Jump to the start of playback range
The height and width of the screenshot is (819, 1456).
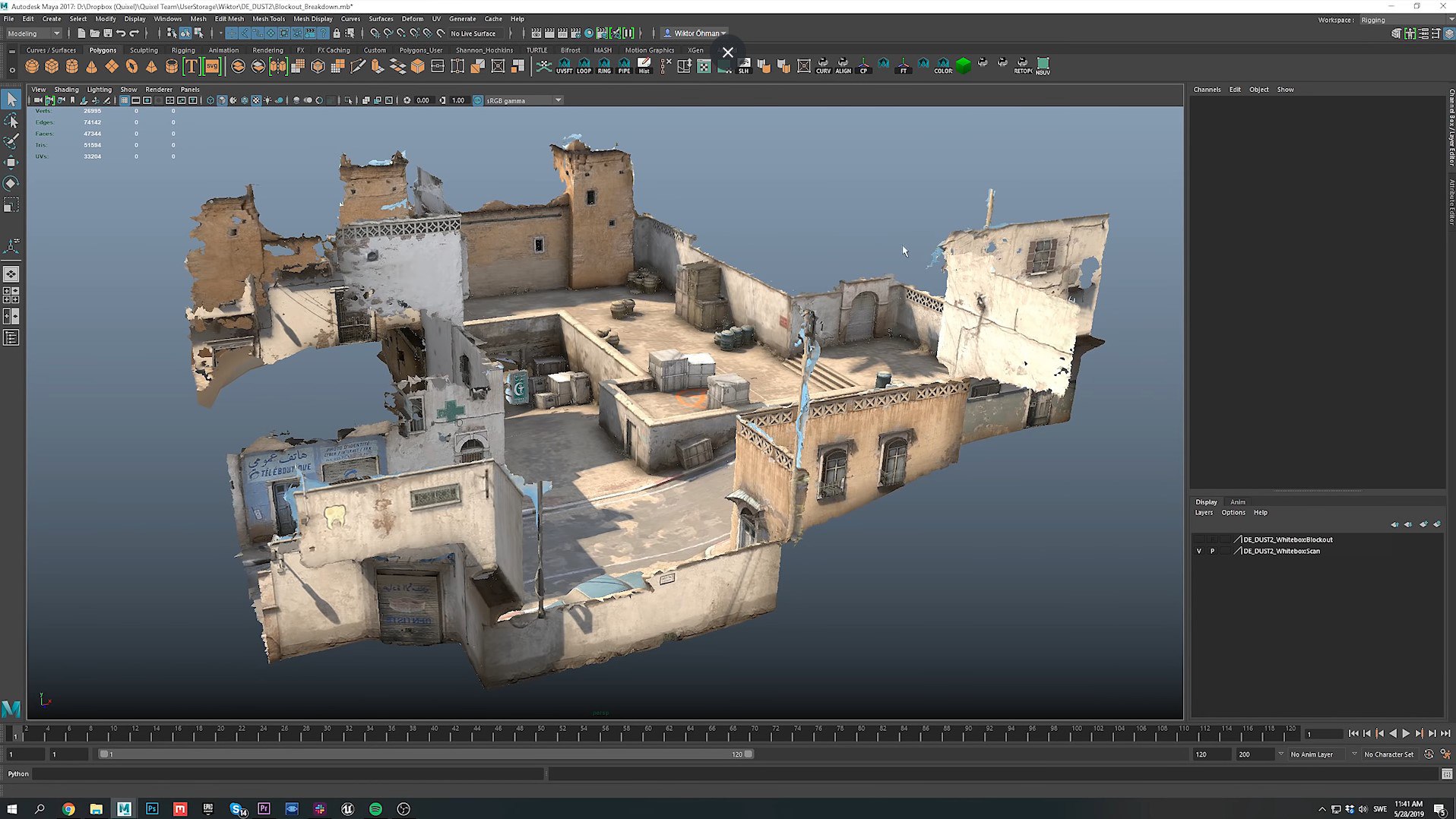pyautogui.click(x=1353, y=734)
